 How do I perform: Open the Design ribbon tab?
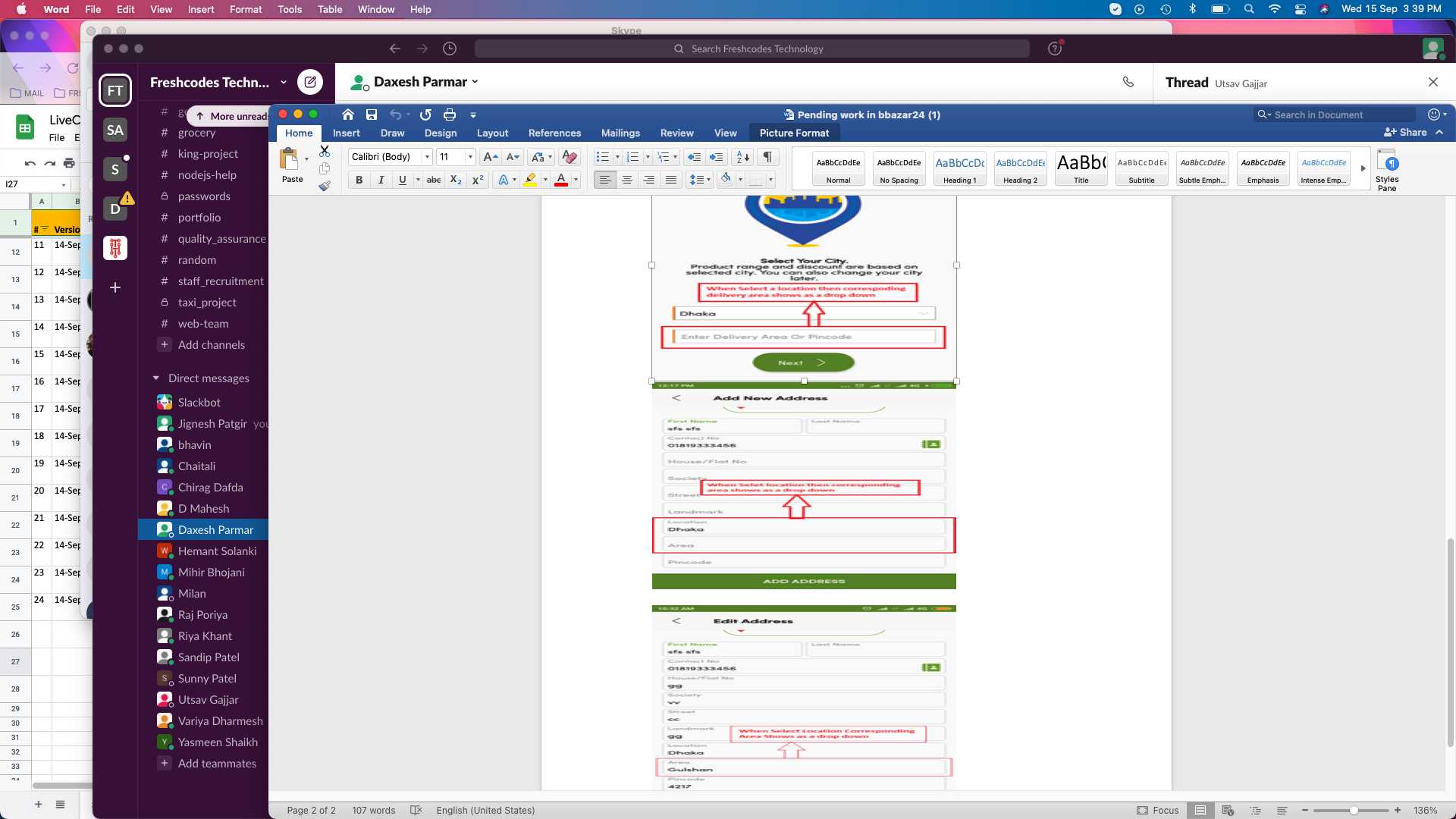[x=440, y=133]
